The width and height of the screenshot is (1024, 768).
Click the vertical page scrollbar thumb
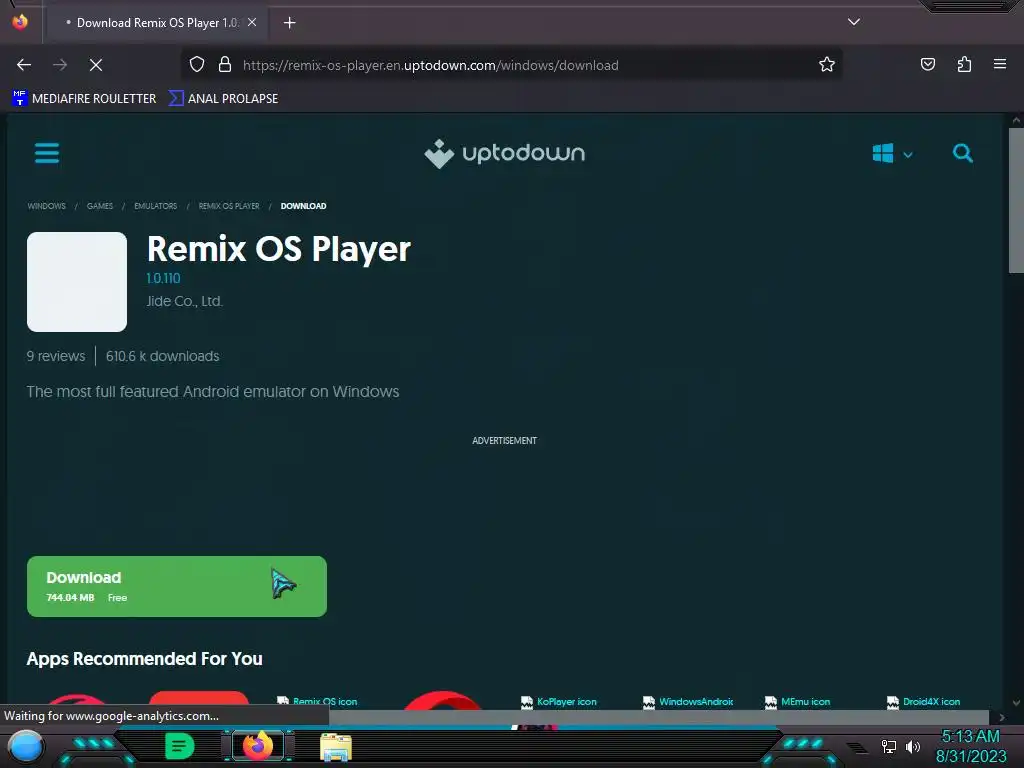[1016, 200]
